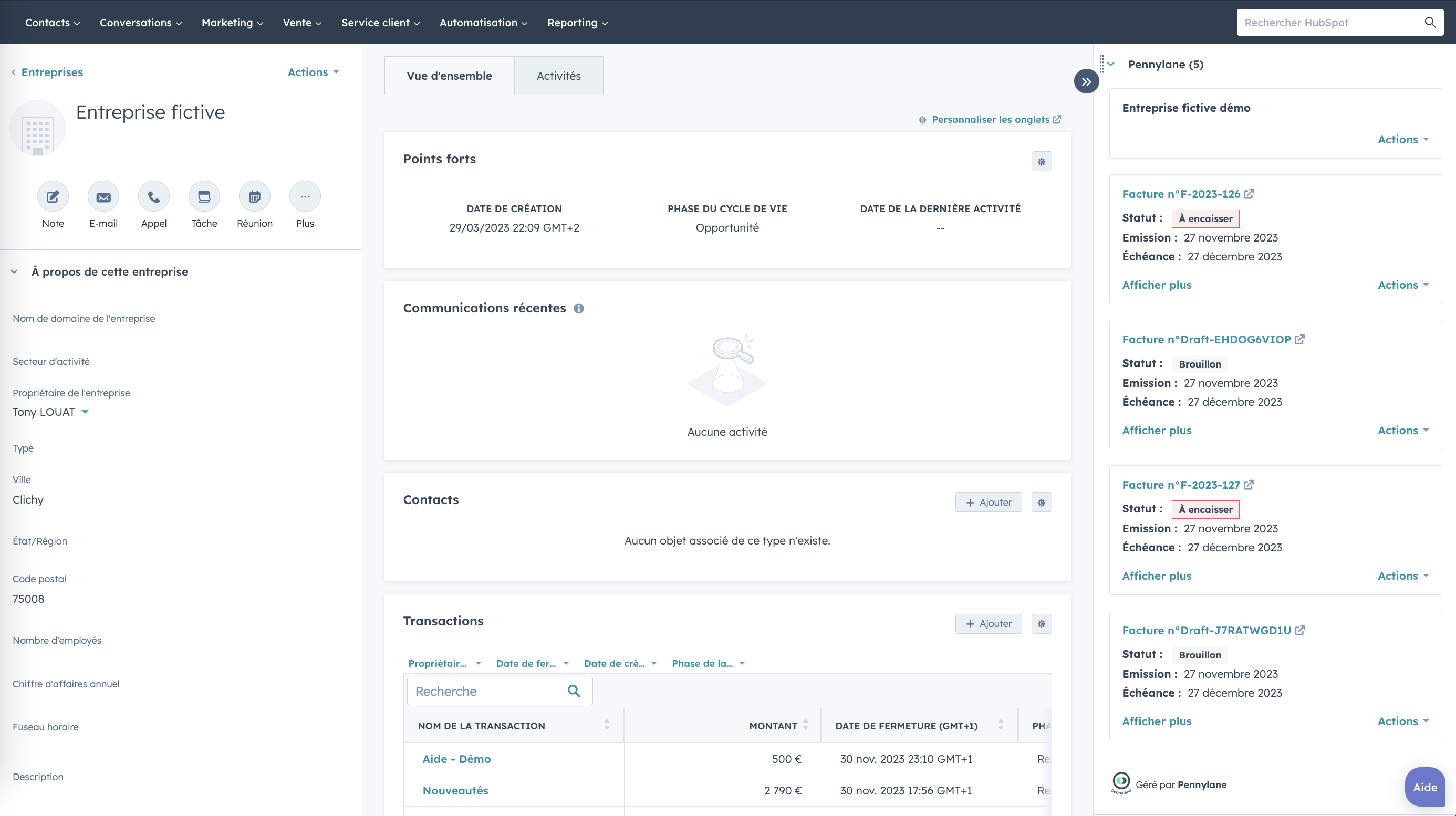Click the Appel phone icon
This screenshot has width=1456, height=816.
[x=154, y=197]
